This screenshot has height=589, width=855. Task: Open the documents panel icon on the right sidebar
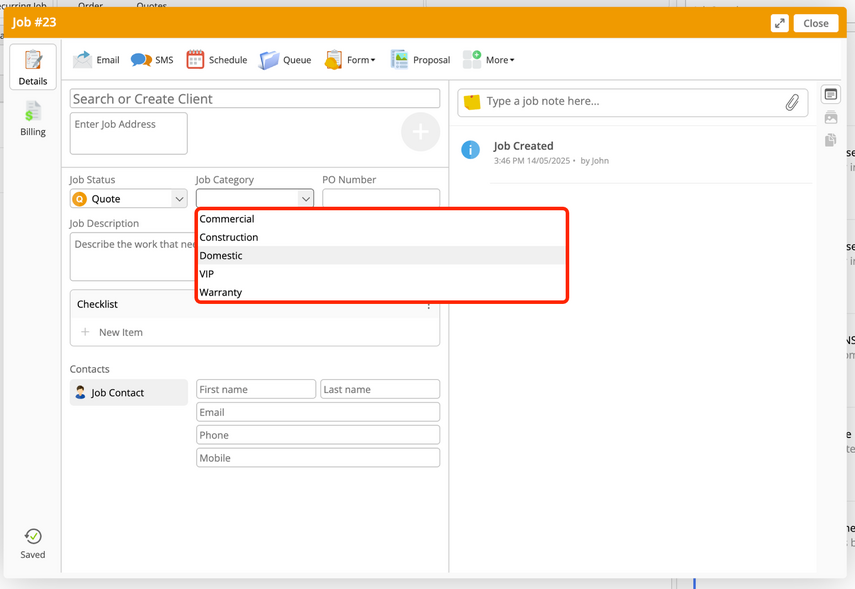(x=830, y=140)
